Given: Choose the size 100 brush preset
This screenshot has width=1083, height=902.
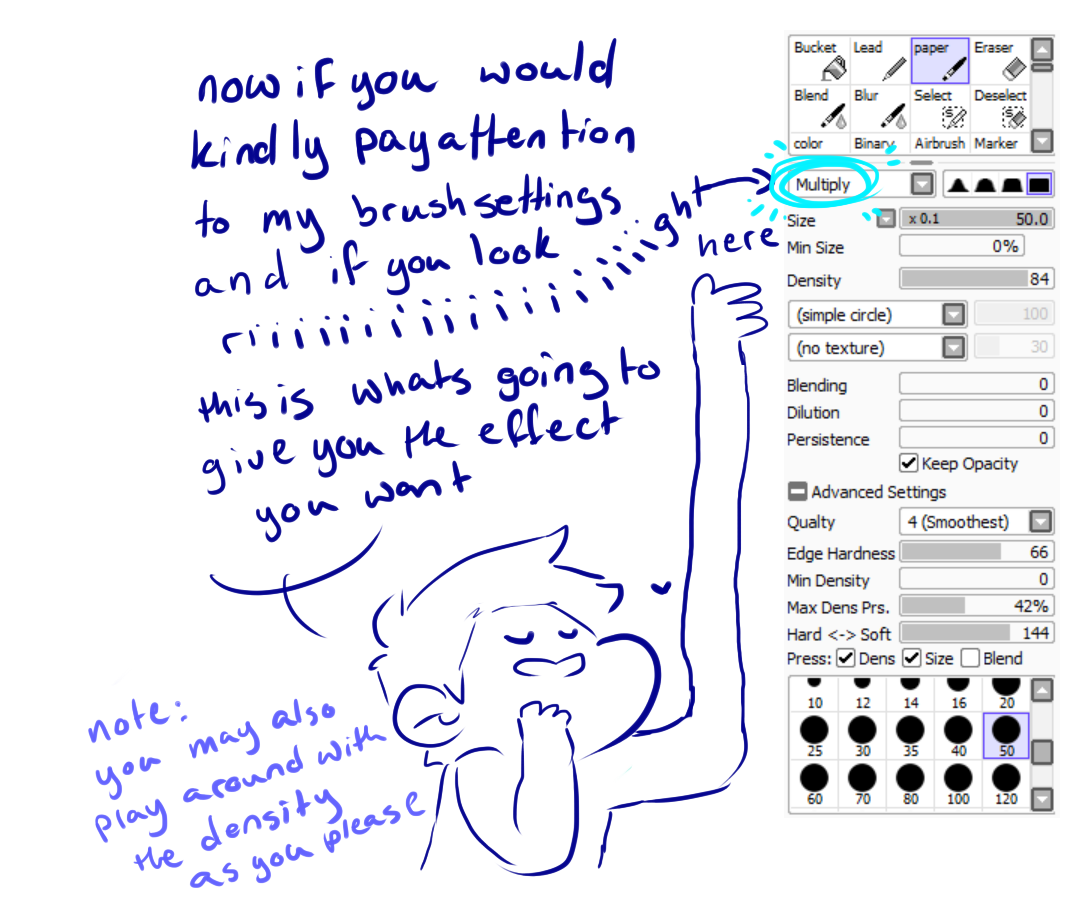Looking at the screenshot, I should (959, 783).
